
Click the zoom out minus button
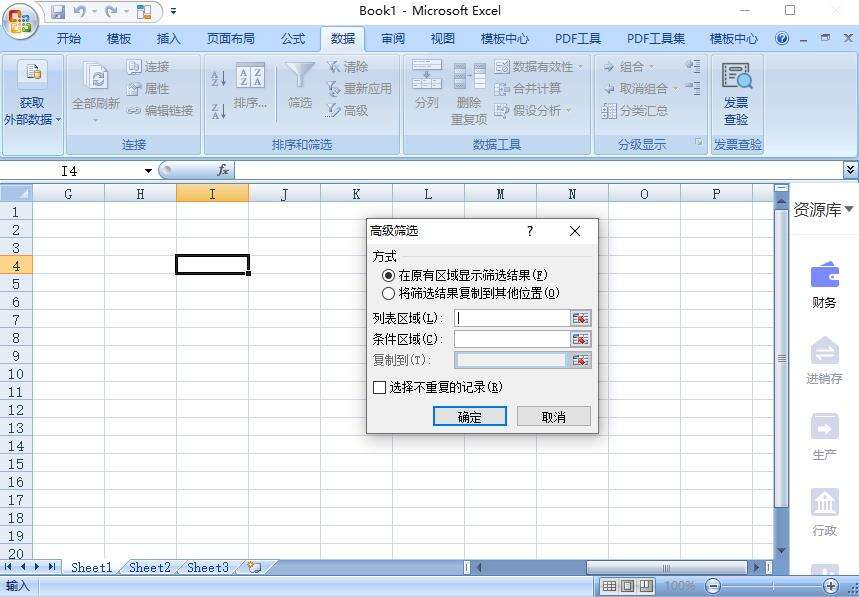click(713, 586)
